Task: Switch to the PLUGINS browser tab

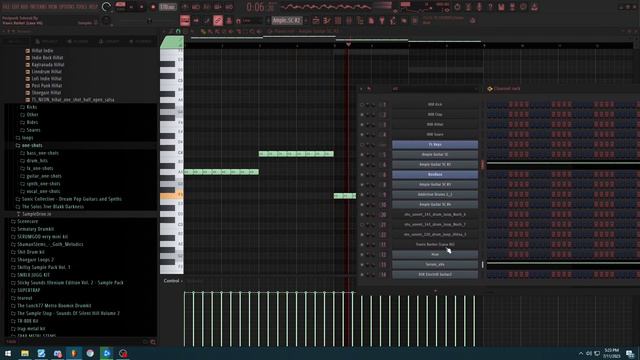Action: pos(78,42)
